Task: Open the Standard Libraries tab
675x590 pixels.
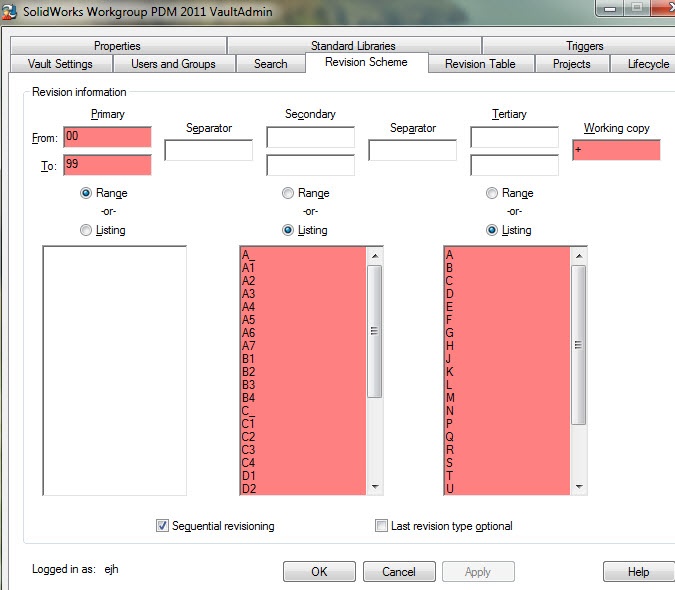Action: click(353, 46)
